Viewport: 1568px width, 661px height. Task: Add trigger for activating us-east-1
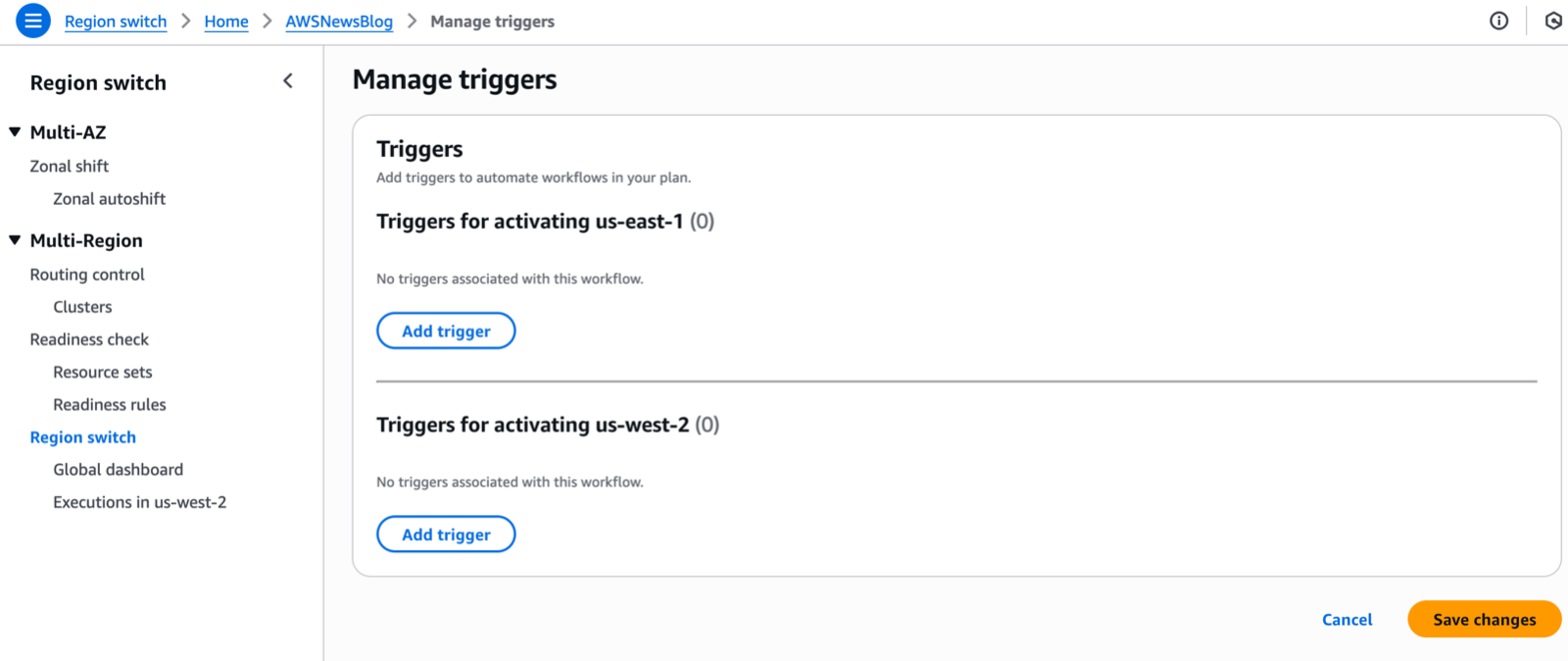(x=446, y=331)
